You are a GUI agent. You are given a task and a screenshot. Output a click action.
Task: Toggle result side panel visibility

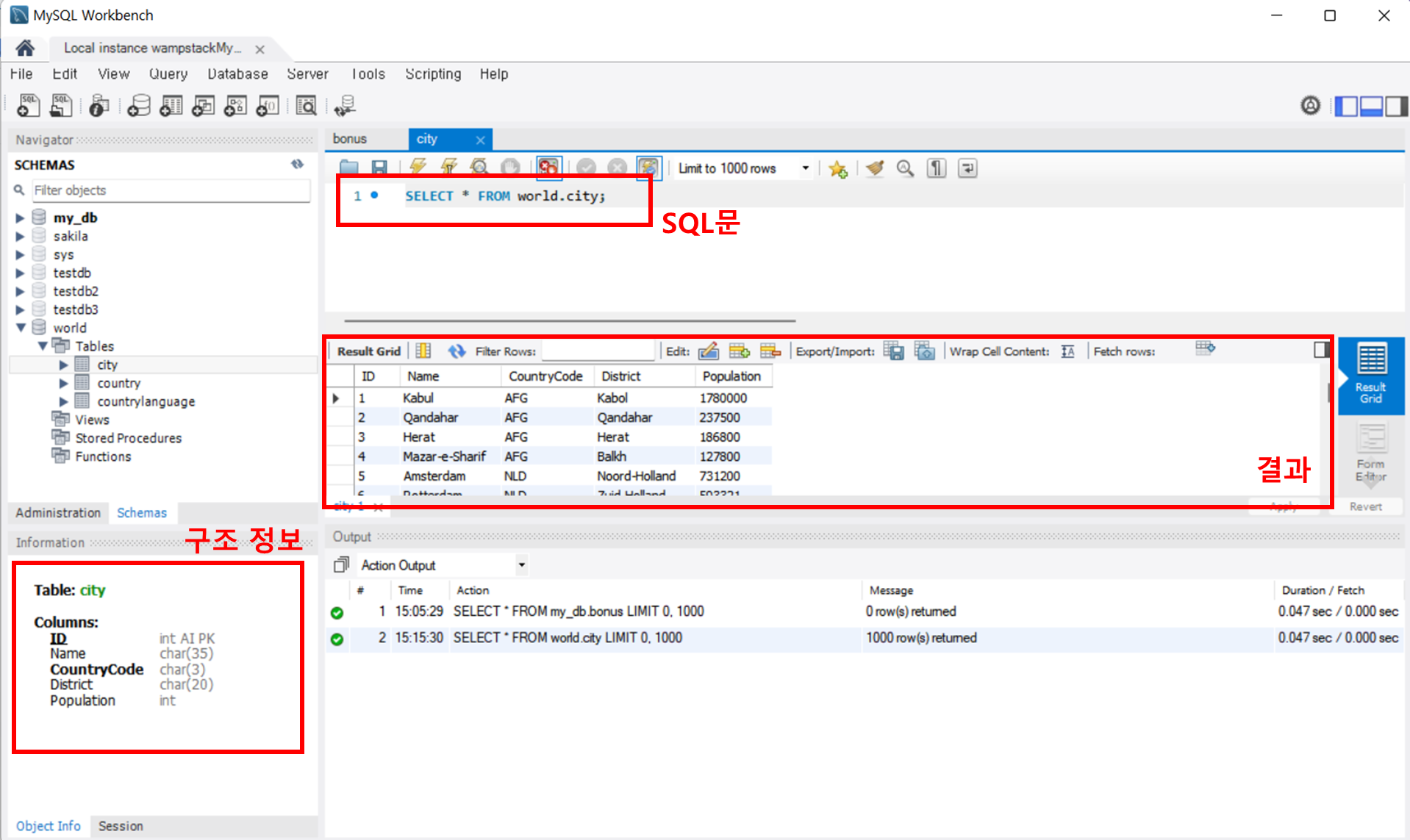[1321, 349]
